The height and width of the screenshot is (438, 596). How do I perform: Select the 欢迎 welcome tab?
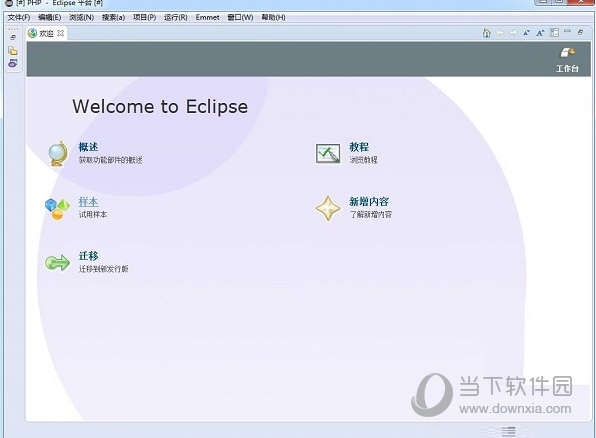click(46, 33)
